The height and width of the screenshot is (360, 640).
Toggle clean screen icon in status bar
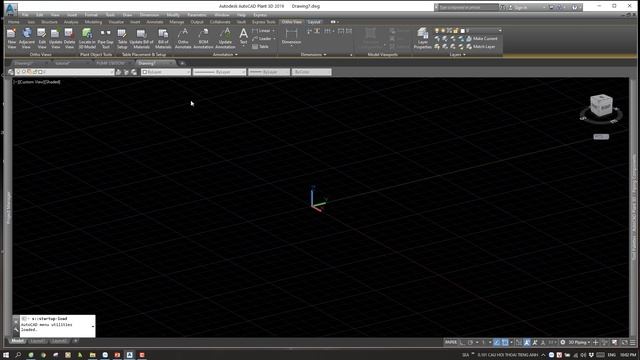(624, 342)
